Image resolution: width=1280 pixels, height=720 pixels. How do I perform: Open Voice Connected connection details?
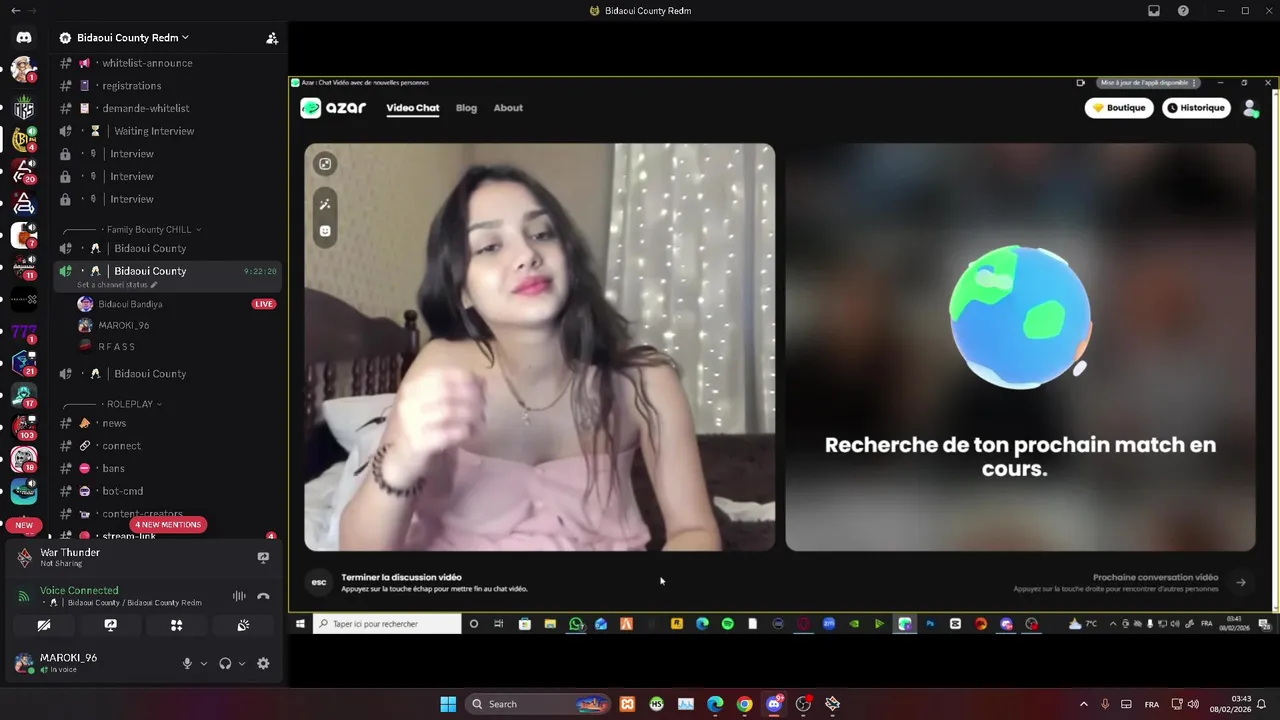(79, 590)
